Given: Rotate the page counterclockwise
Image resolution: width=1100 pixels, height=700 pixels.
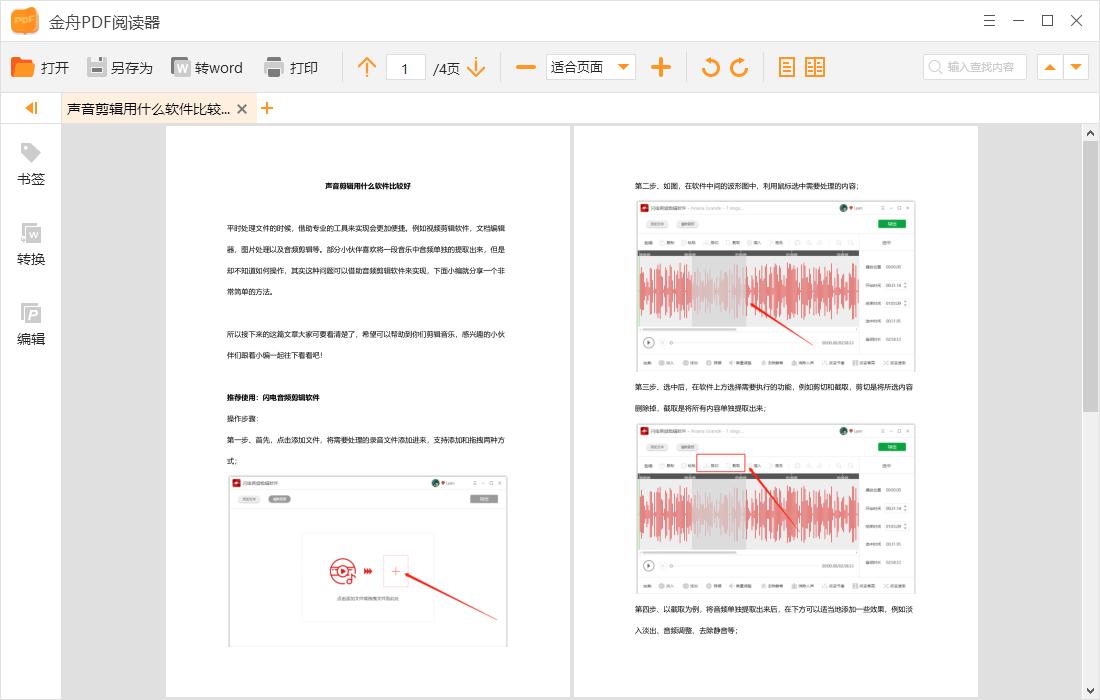Looking at the screenshot, I should click(x=710, y=67).
